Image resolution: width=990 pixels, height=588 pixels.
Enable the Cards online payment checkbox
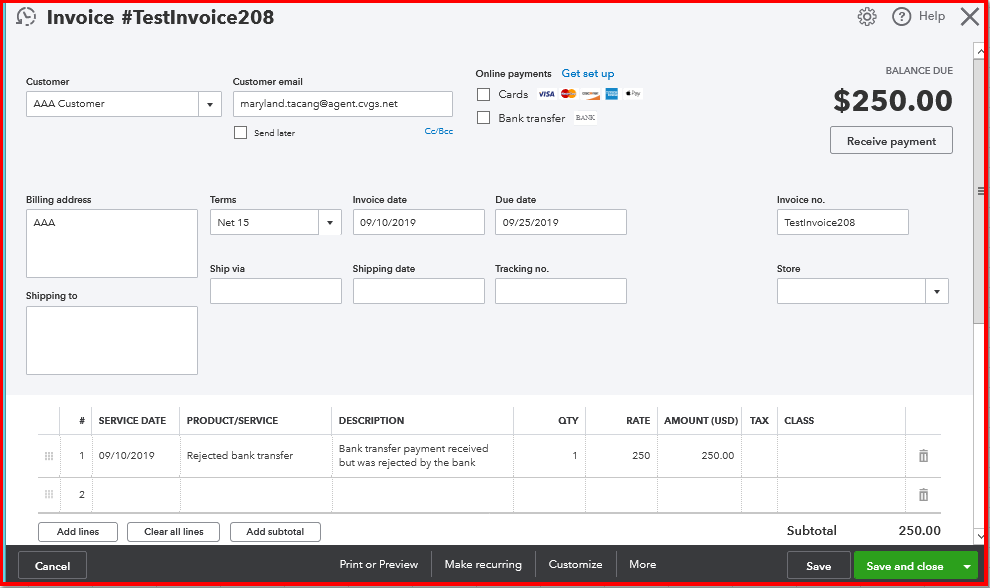(484, 94)
